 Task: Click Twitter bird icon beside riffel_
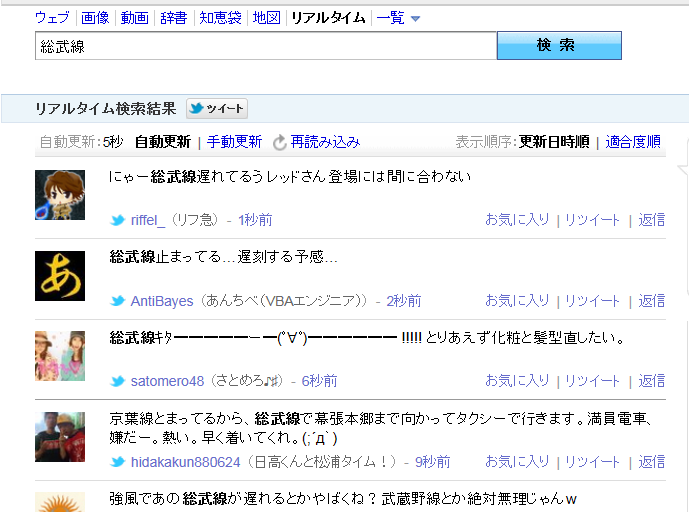pos(118,220)
